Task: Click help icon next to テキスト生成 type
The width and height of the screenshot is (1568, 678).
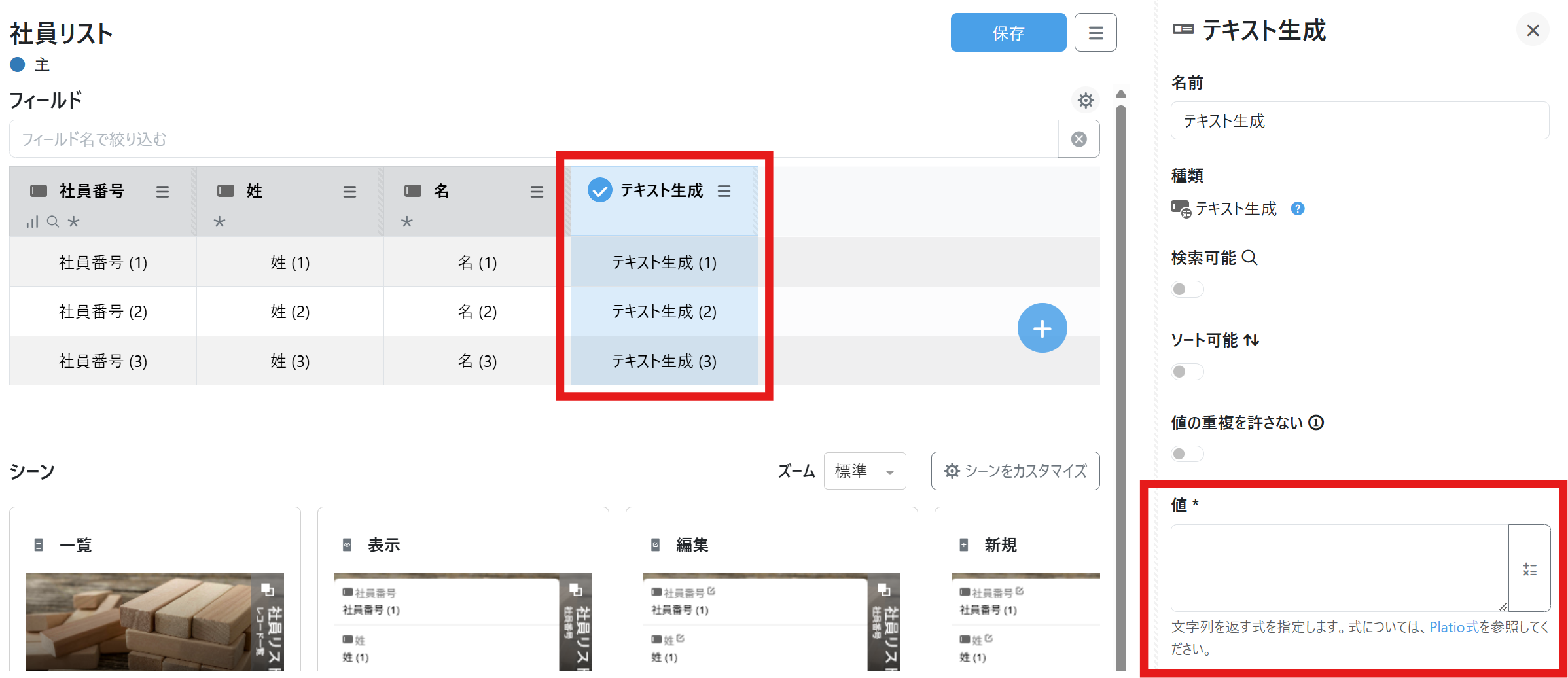Action: click(x=1297, y=209)
